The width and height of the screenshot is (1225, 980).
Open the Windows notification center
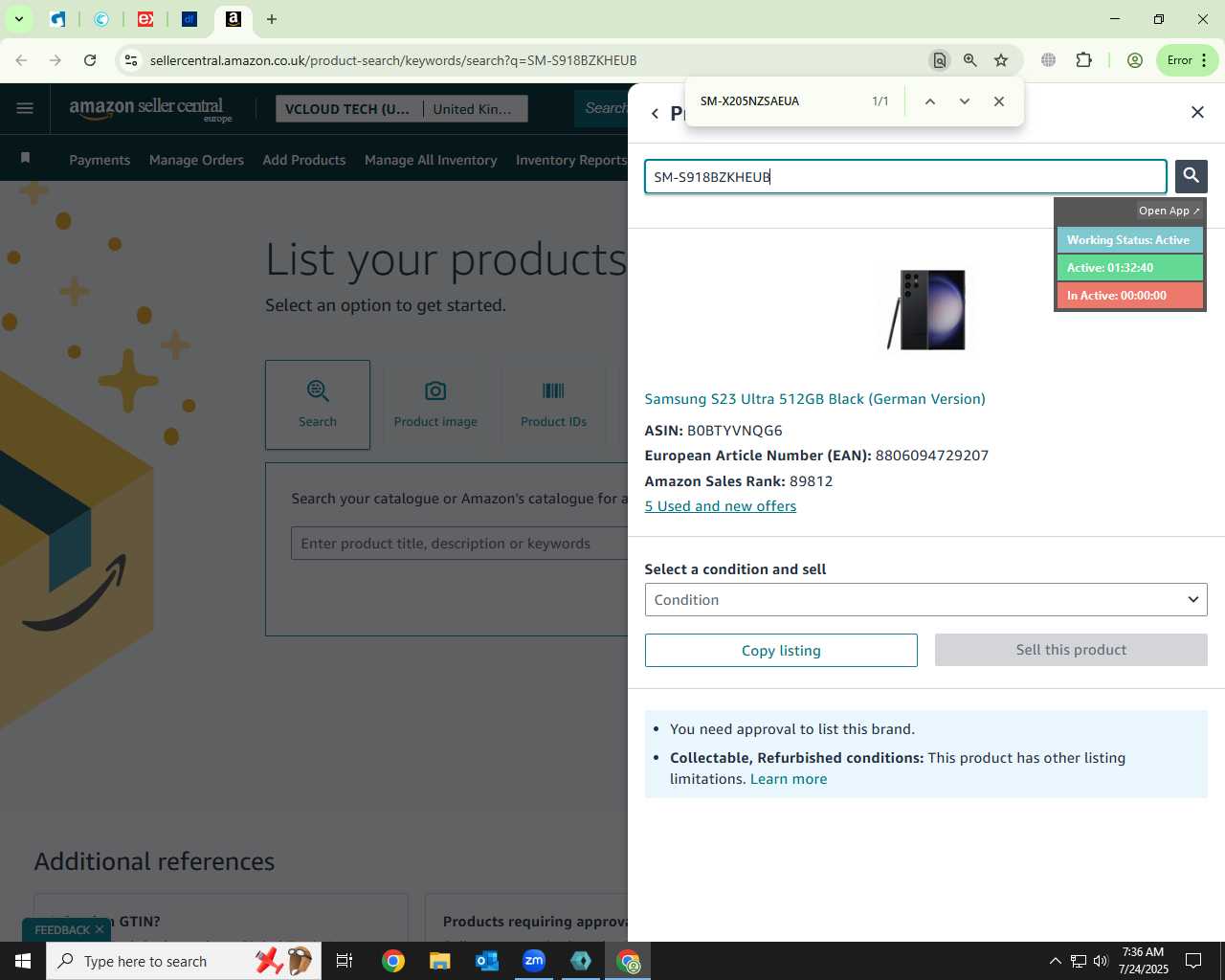point(1193,961)
